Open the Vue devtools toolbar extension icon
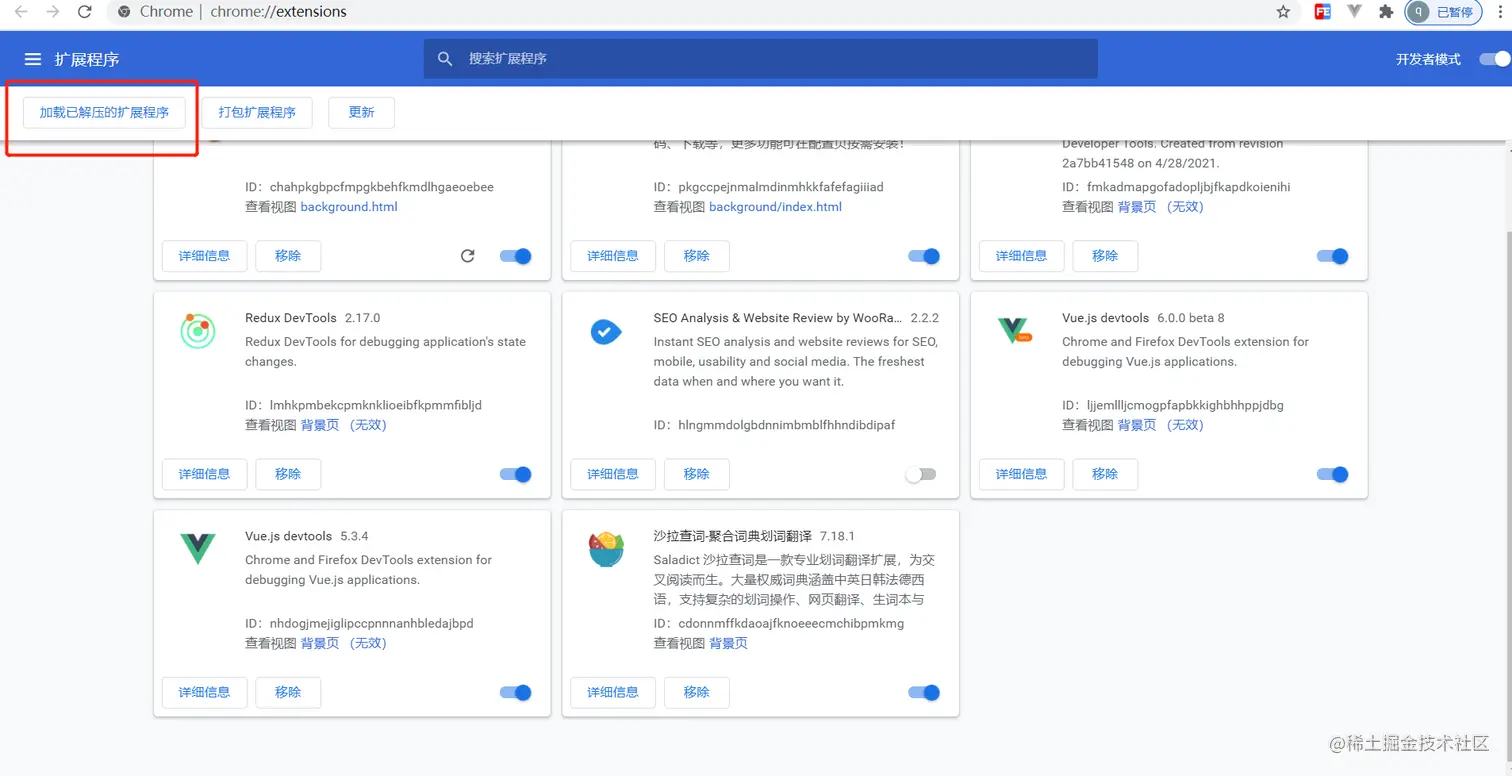The width and height of the screenshot is (1512, 776). pos(1354,12)
